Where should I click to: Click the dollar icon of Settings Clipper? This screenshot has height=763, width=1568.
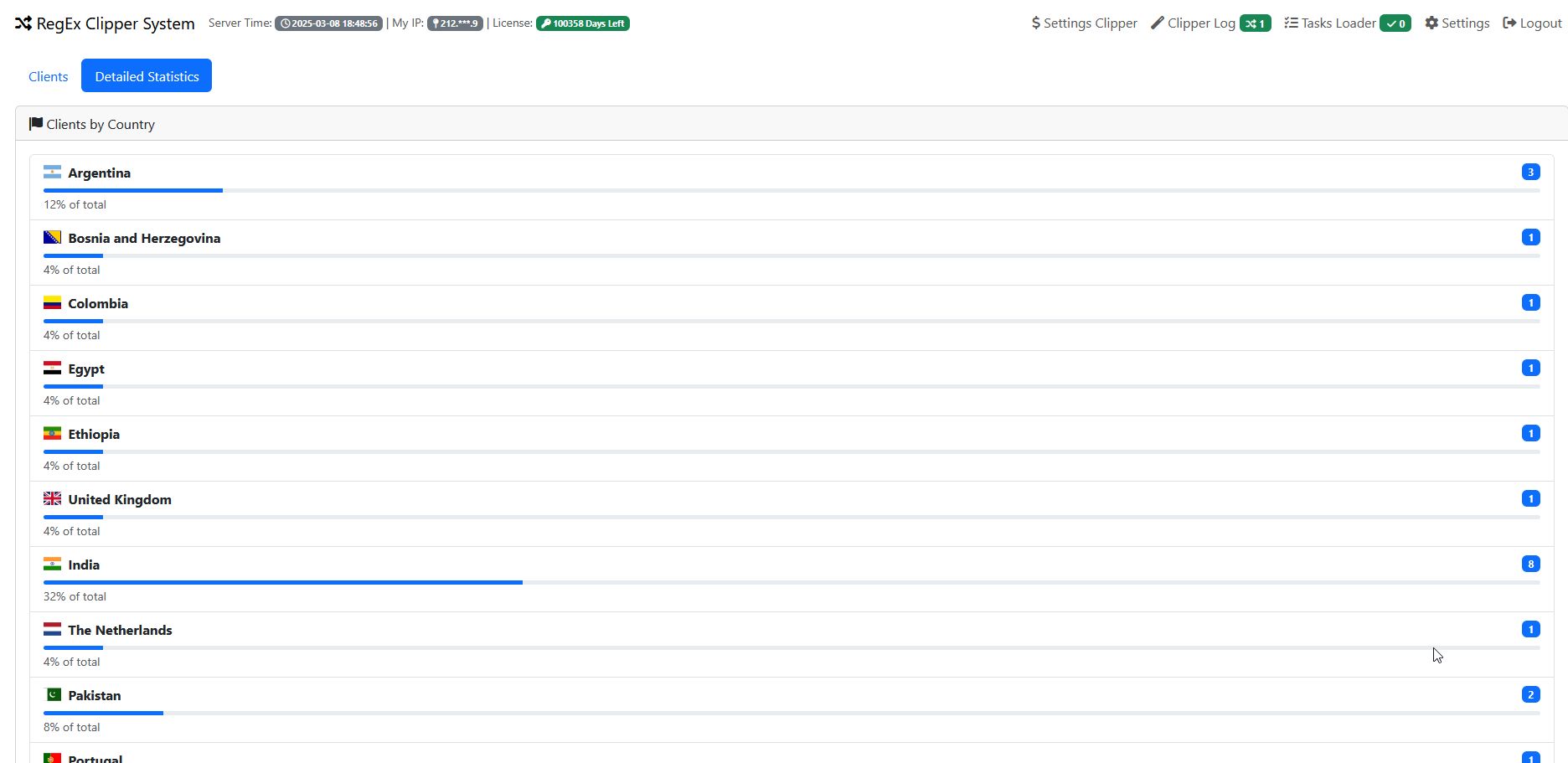(1036, 23)
